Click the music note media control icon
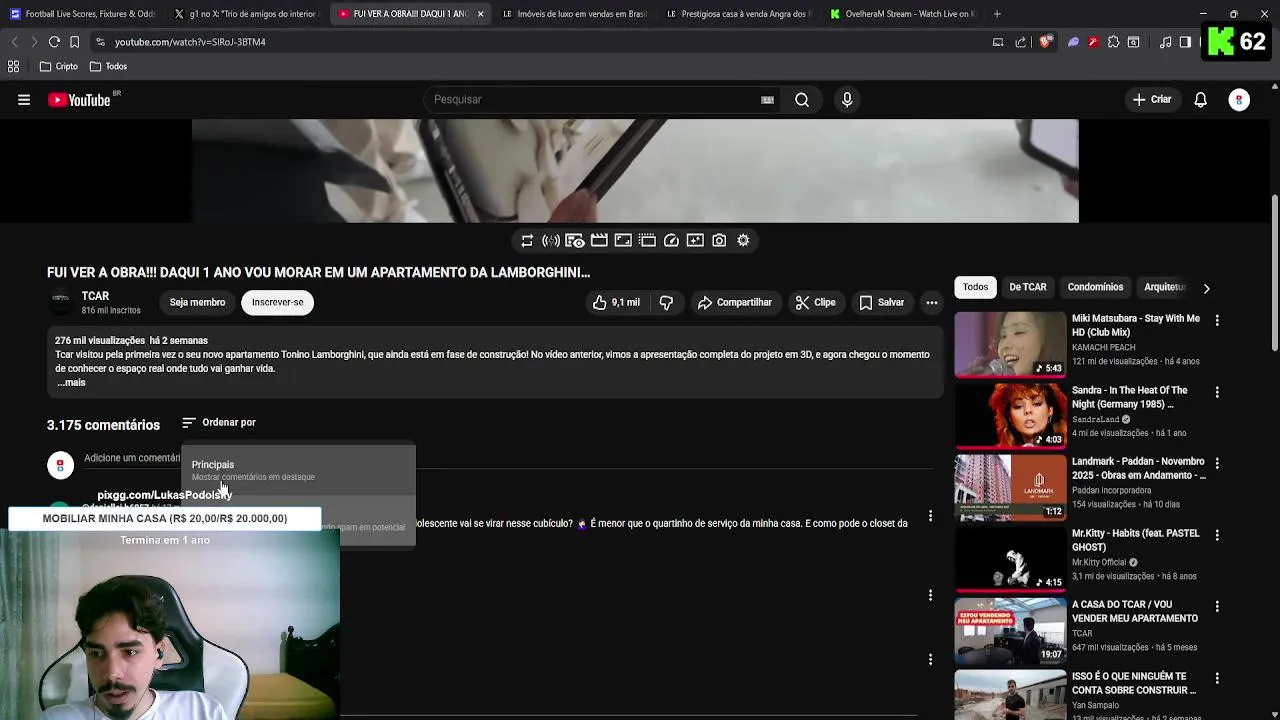This screenshot has width=1280, height=720. point(1166,42)
